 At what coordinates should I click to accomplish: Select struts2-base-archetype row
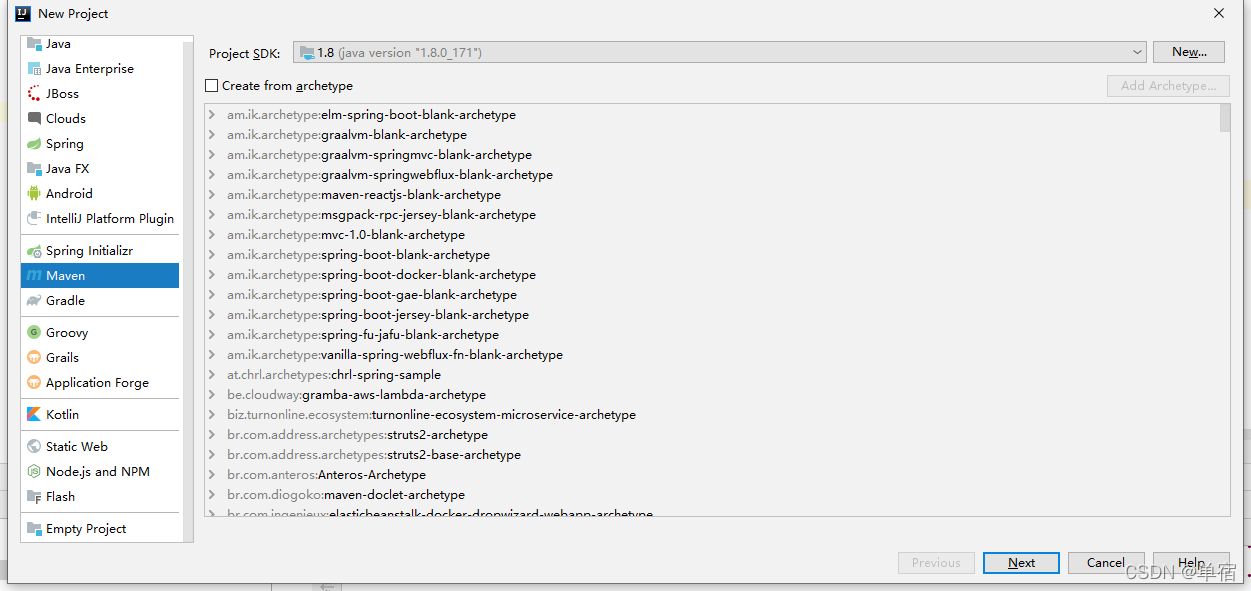(712, 455)
